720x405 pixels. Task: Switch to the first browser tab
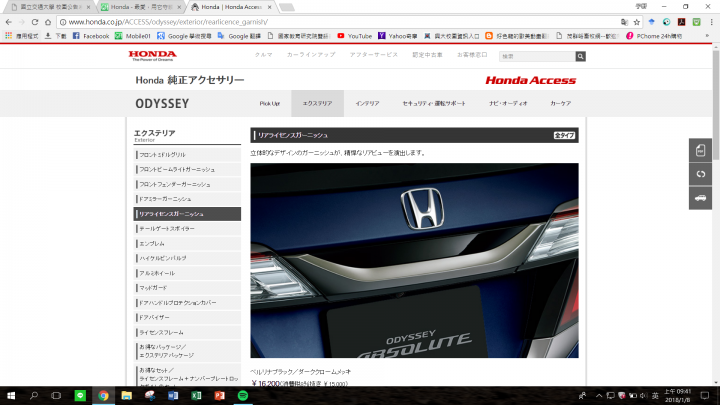50,7
